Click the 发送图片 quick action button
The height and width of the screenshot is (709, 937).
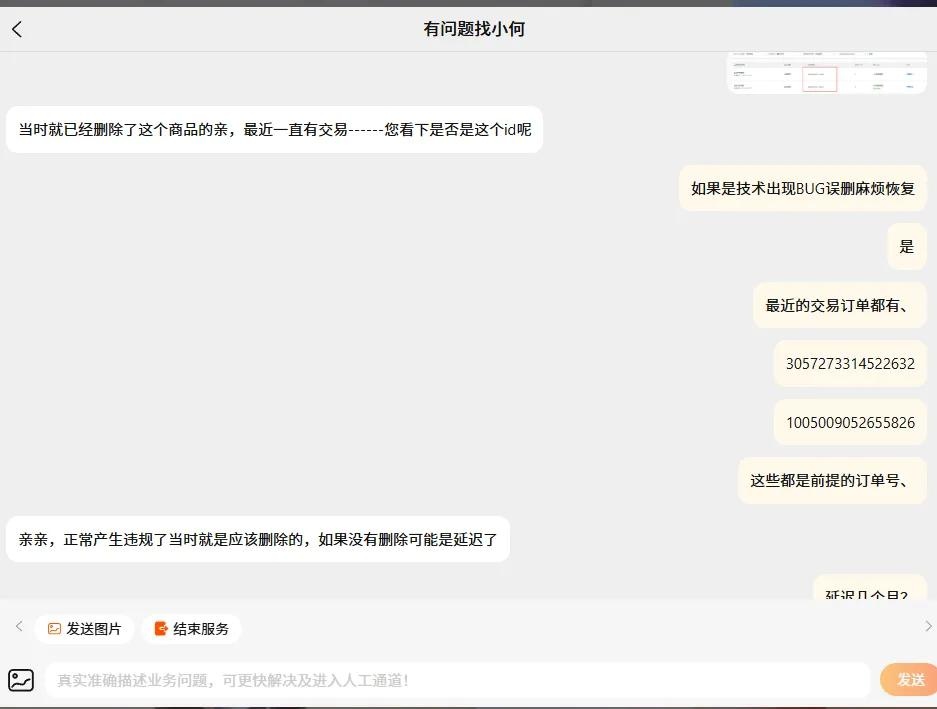(84, 629)
